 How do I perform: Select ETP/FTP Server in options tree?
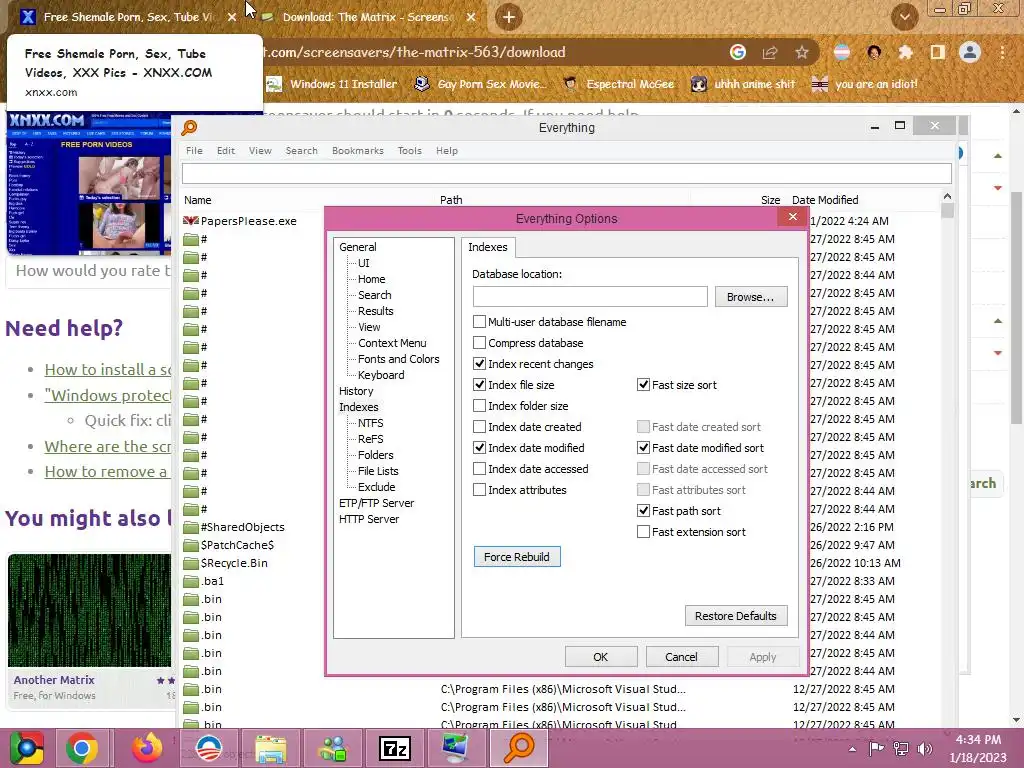pos(376,503)
